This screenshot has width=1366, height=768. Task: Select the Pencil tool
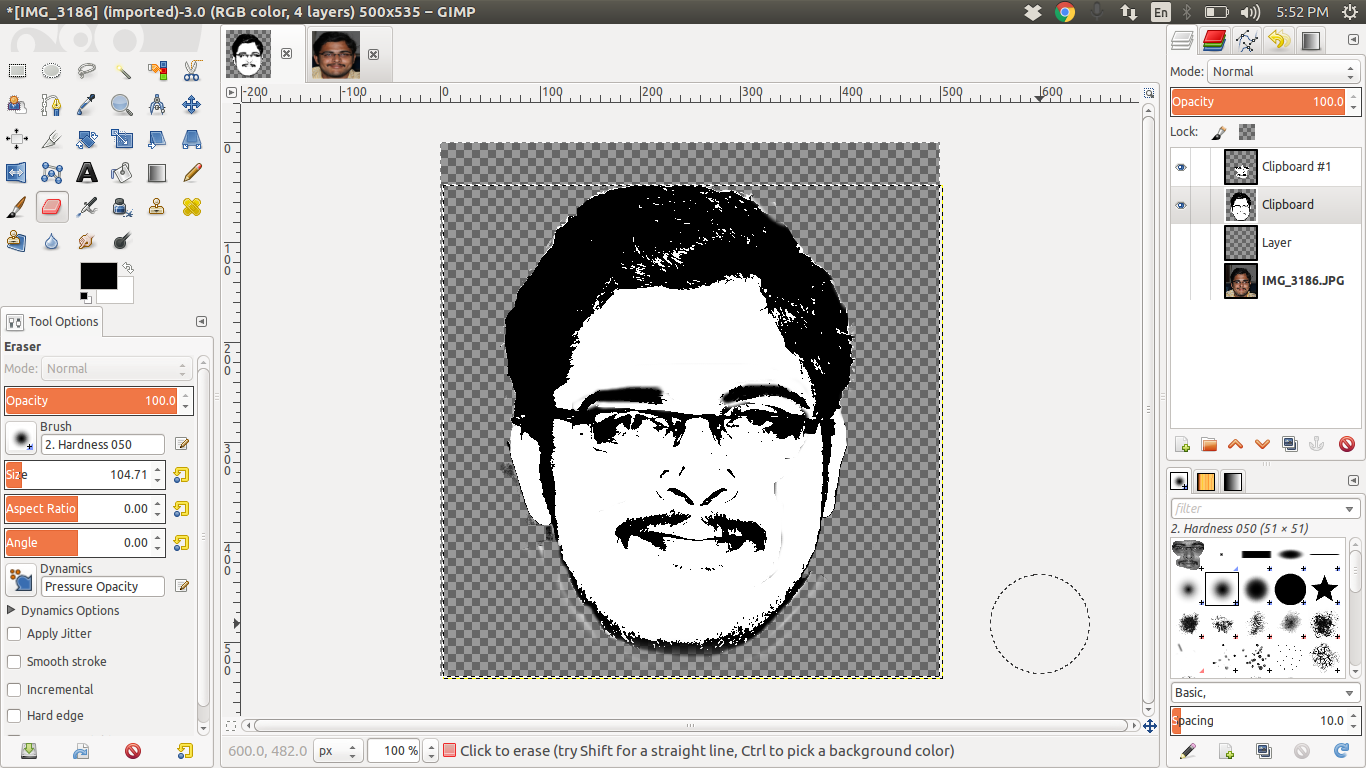click(190, 172)
